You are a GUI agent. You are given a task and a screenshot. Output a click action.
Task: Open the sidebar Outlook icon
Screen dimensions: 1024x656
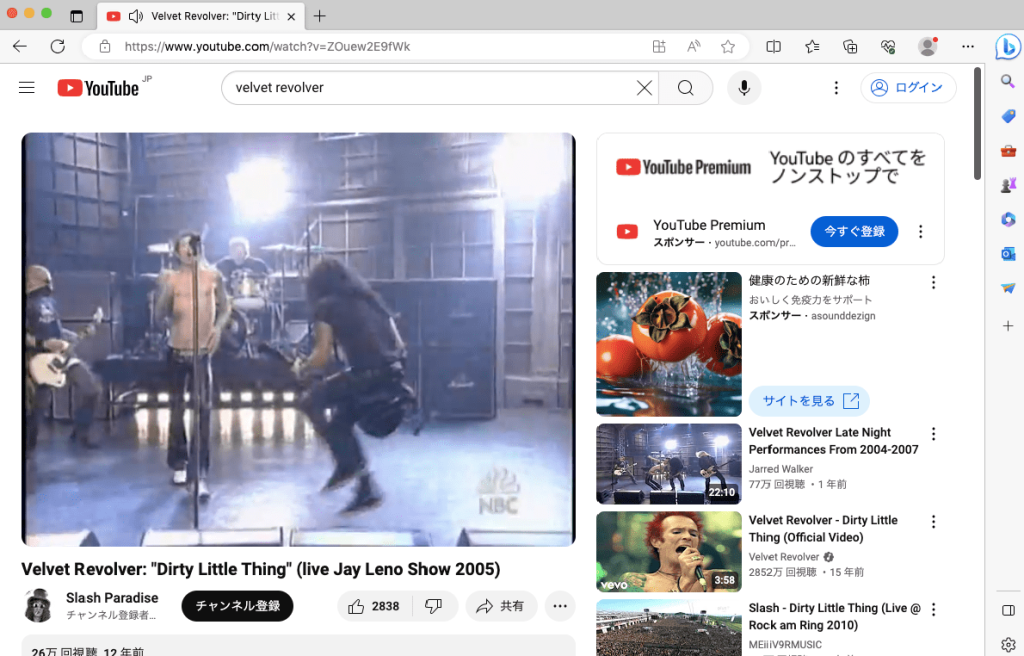point(1008,254)
